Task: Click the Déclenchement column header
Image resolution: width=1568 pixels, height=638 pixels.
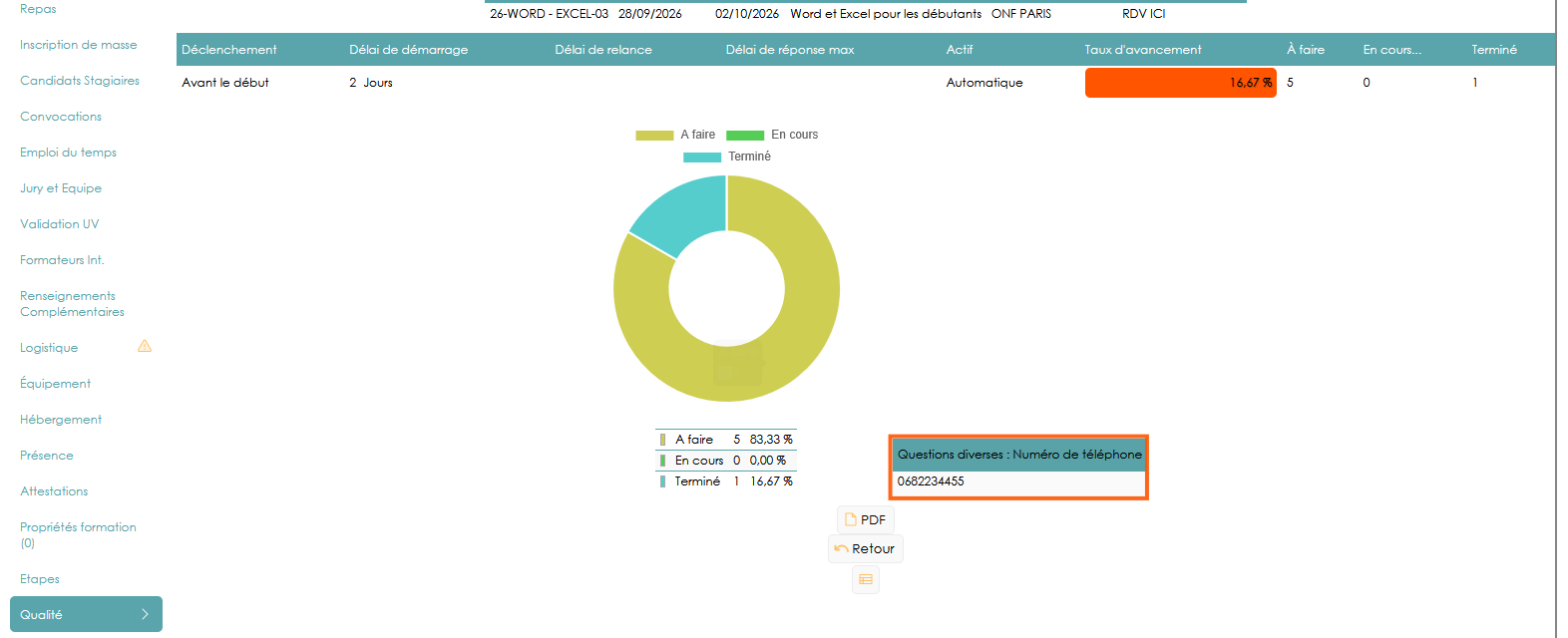Action: tap(229, 50)
